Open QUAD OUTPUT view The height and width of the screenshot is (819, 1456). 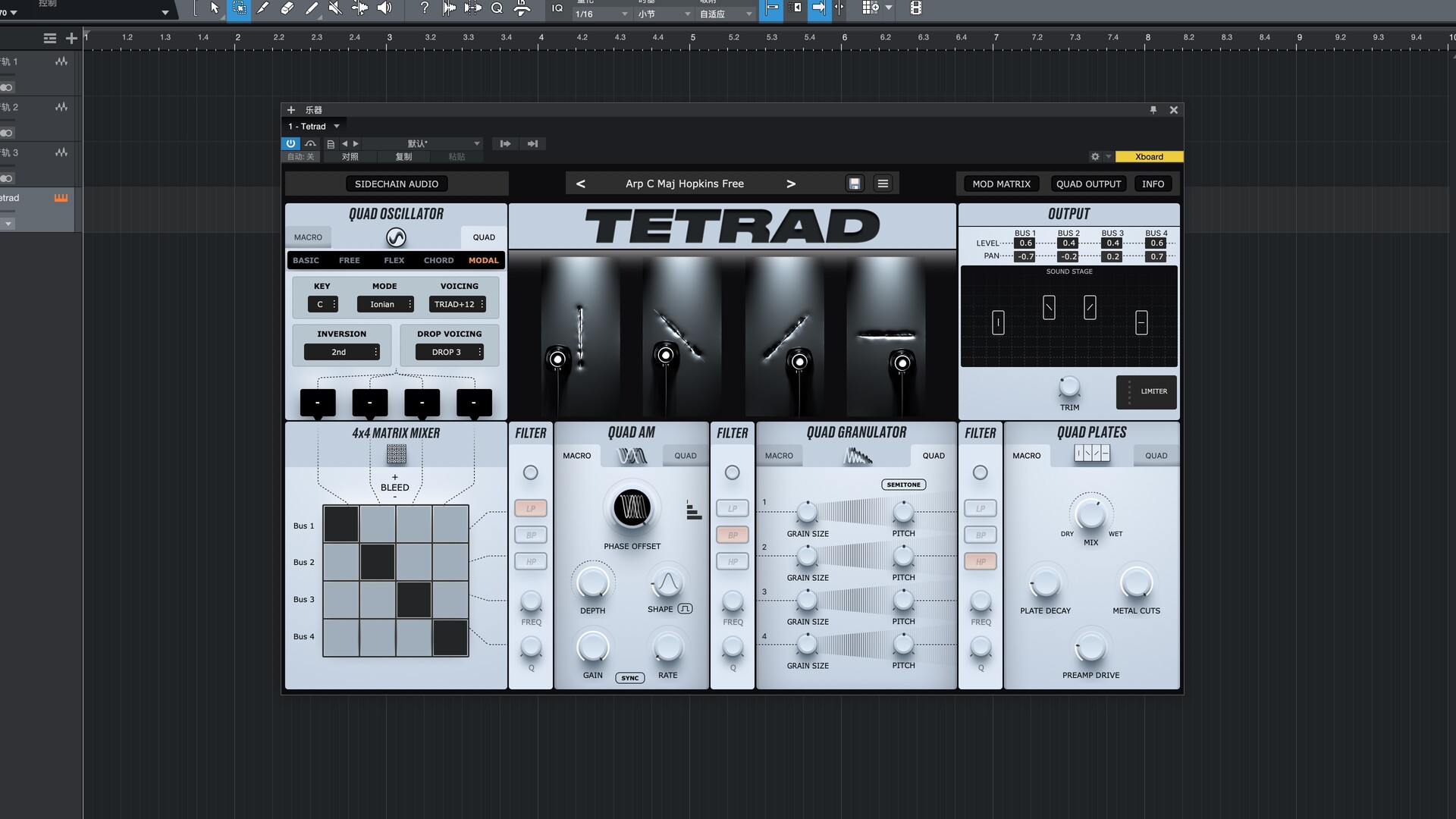click(x=1088, y=184)
